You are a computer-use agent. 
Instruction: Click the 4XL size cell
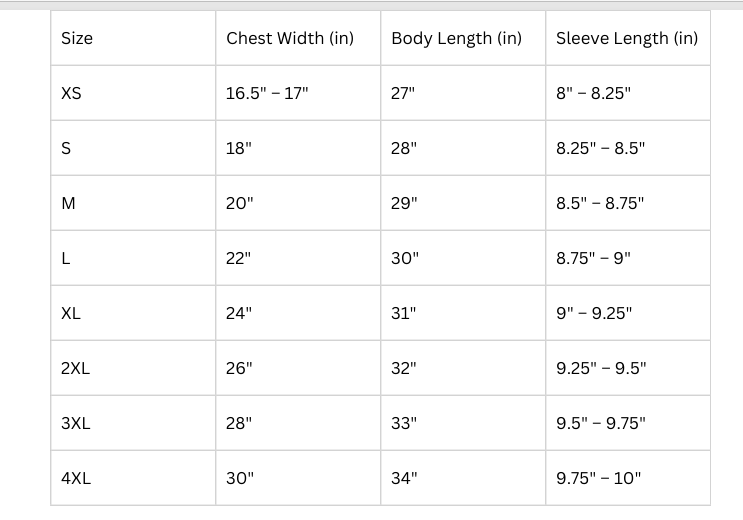(x=133, y=478)
